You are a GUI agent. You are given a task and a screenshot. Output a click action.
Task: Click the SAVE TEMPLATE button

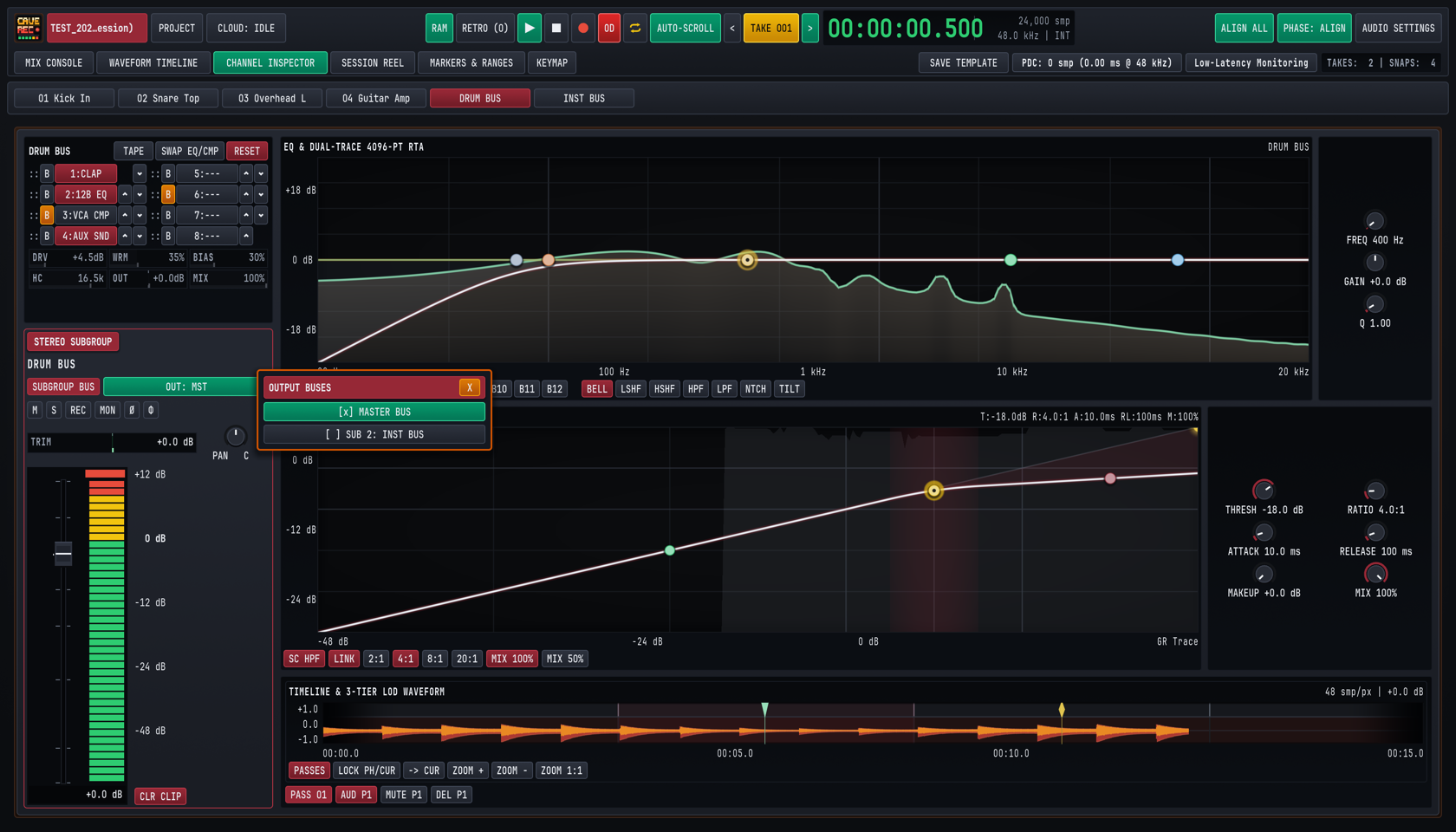(964, 62)
